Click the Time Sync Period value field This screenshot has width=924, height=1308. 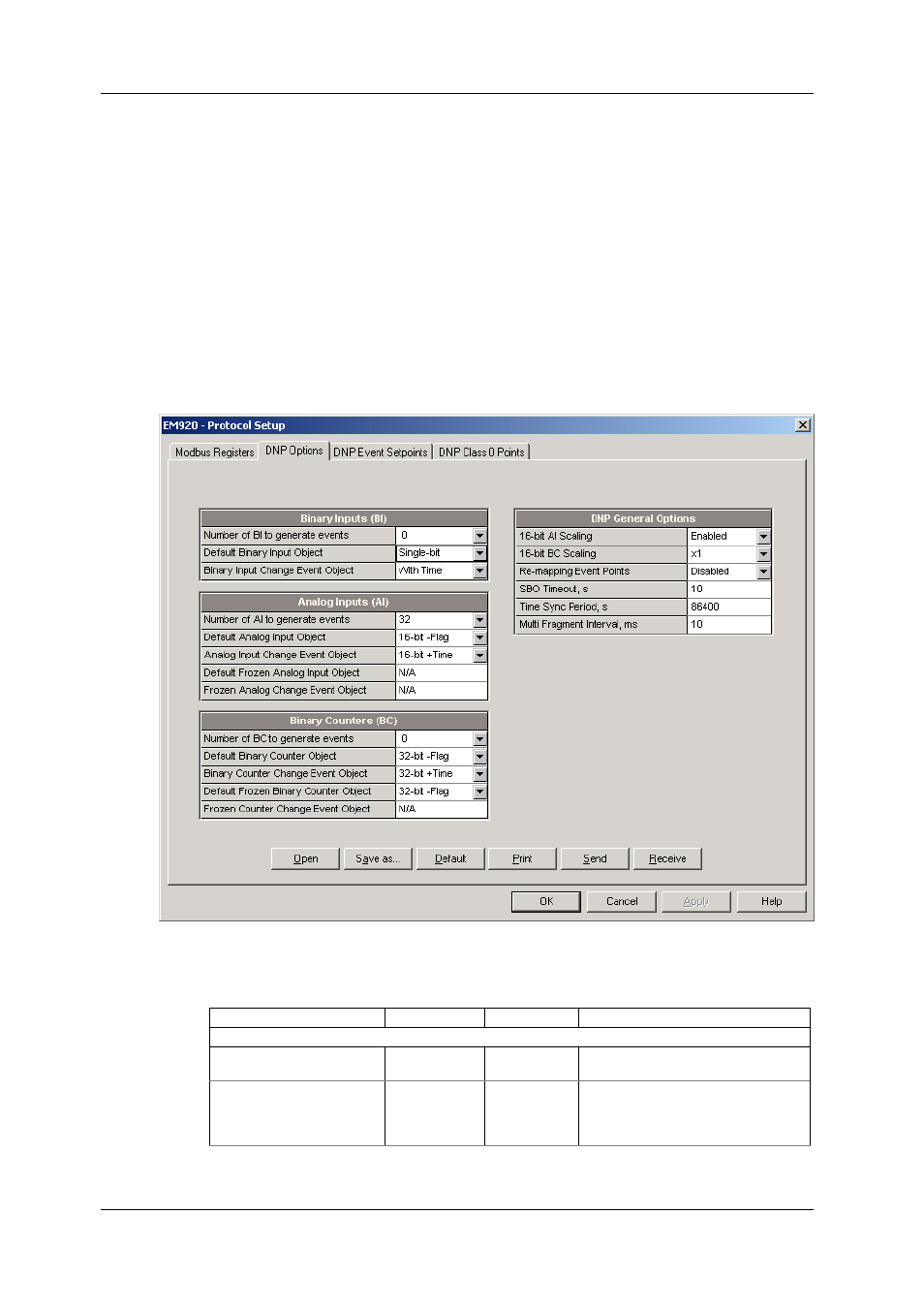(x=728, y=607)
